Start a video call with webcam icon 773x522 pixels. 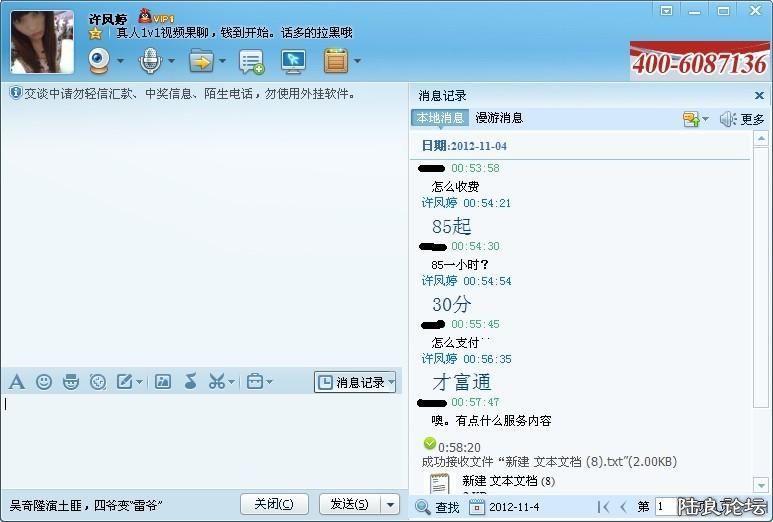99,61
